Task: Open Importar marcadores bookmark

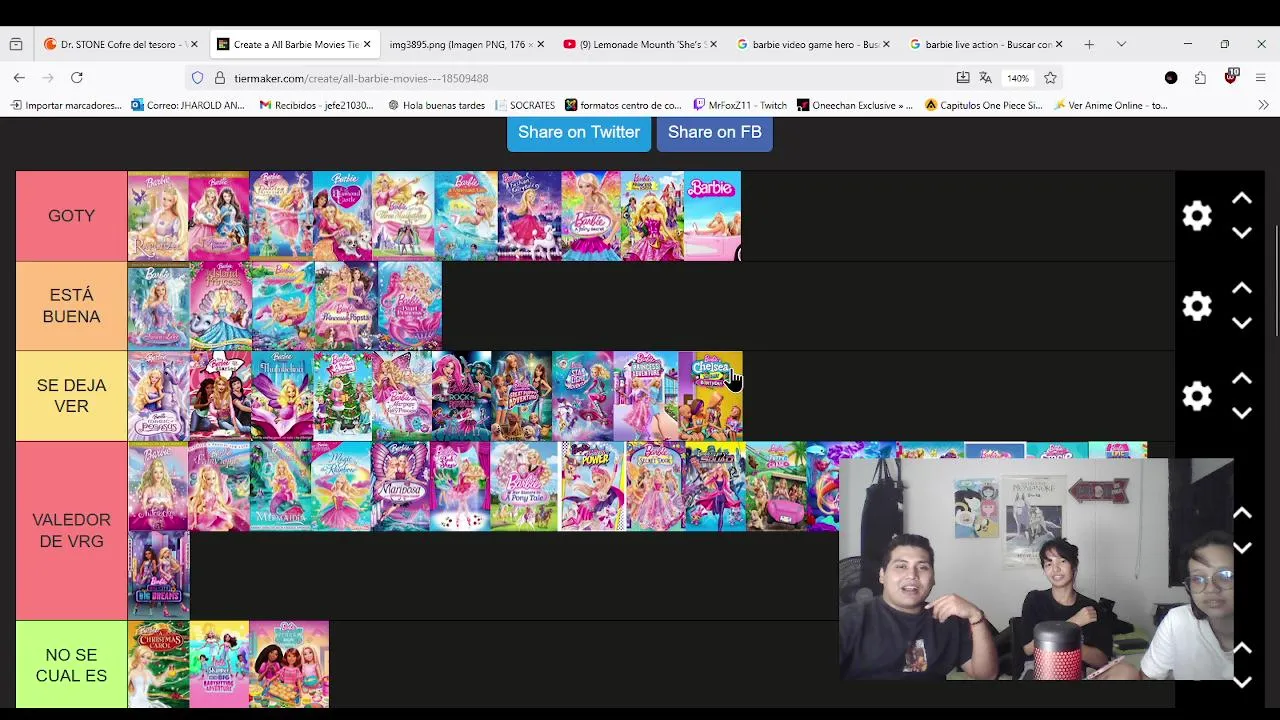Action: click(66, 105)
